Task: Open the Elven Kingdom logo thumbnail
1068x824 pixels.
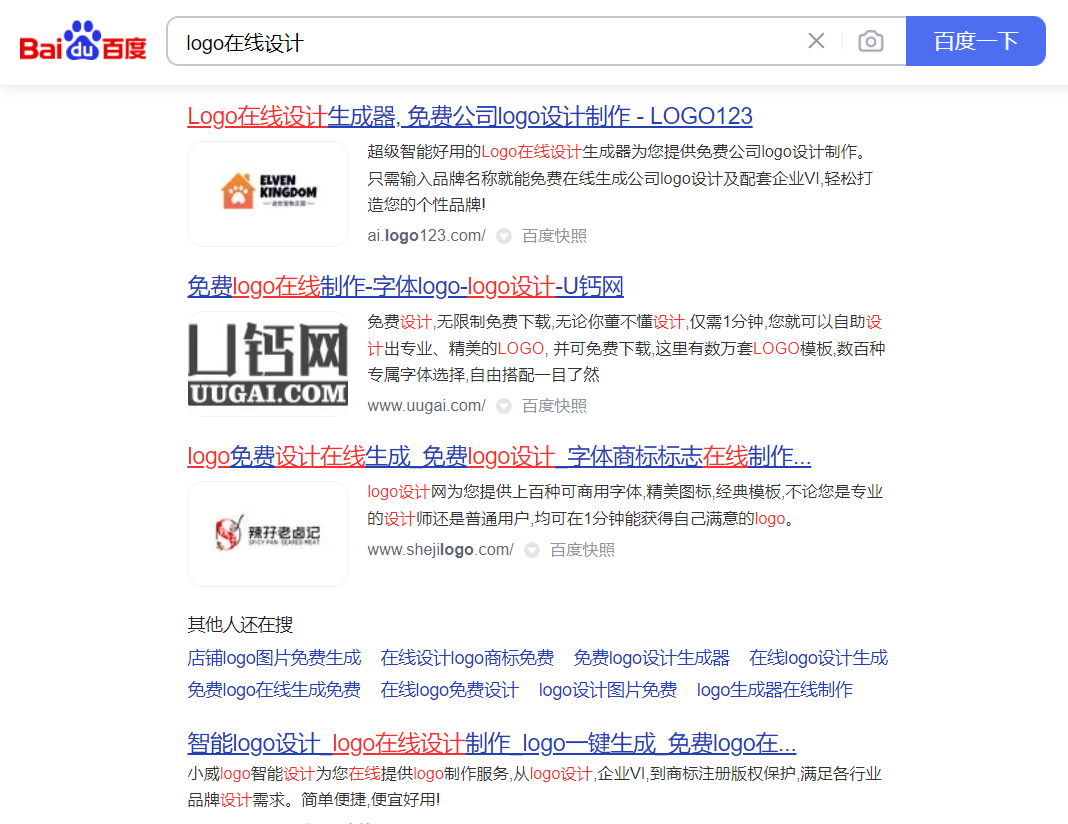Action: [268, 193]
